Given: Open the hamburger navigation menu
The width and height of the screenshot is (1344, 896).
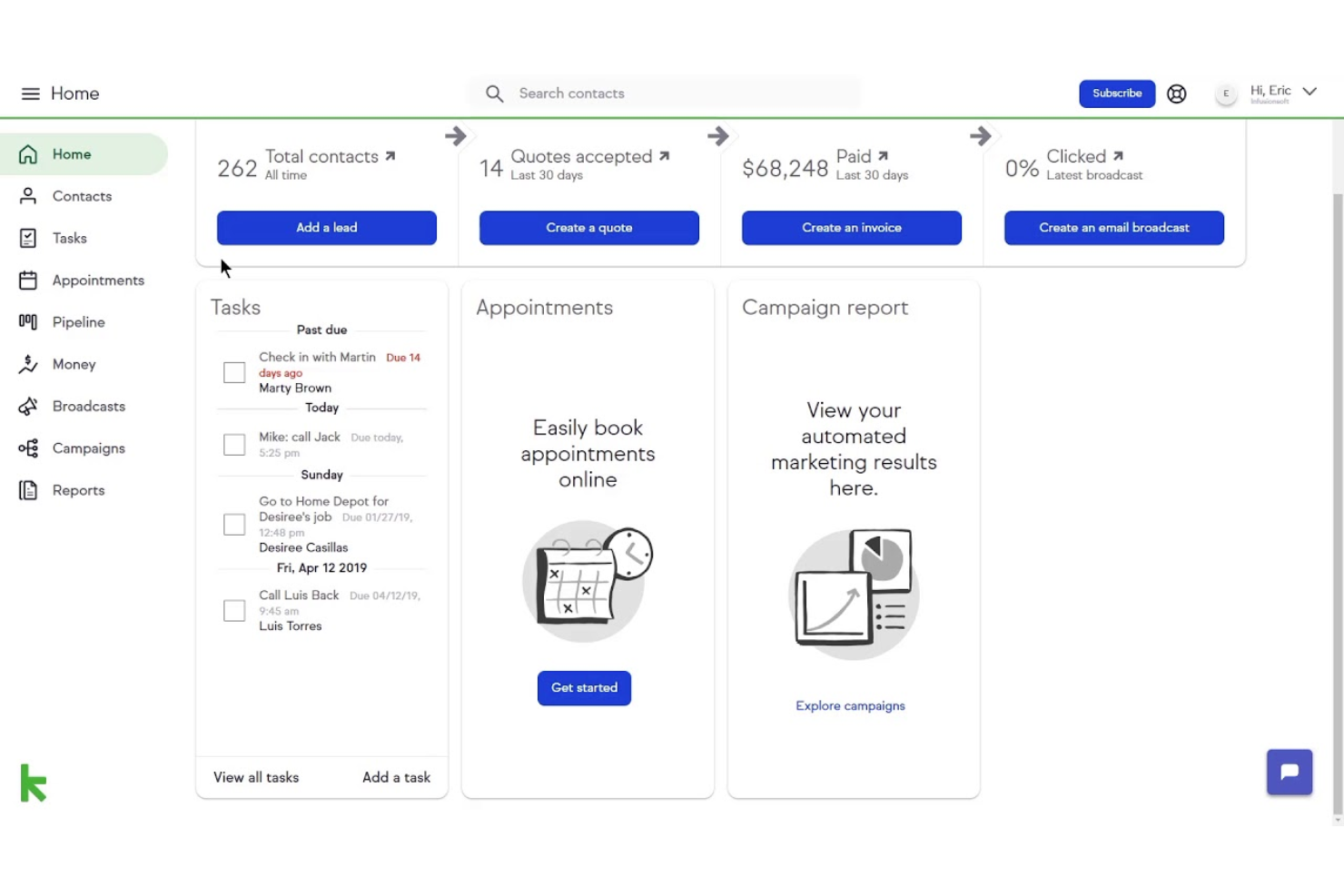Looking at the screenshot, I should 30,94.
